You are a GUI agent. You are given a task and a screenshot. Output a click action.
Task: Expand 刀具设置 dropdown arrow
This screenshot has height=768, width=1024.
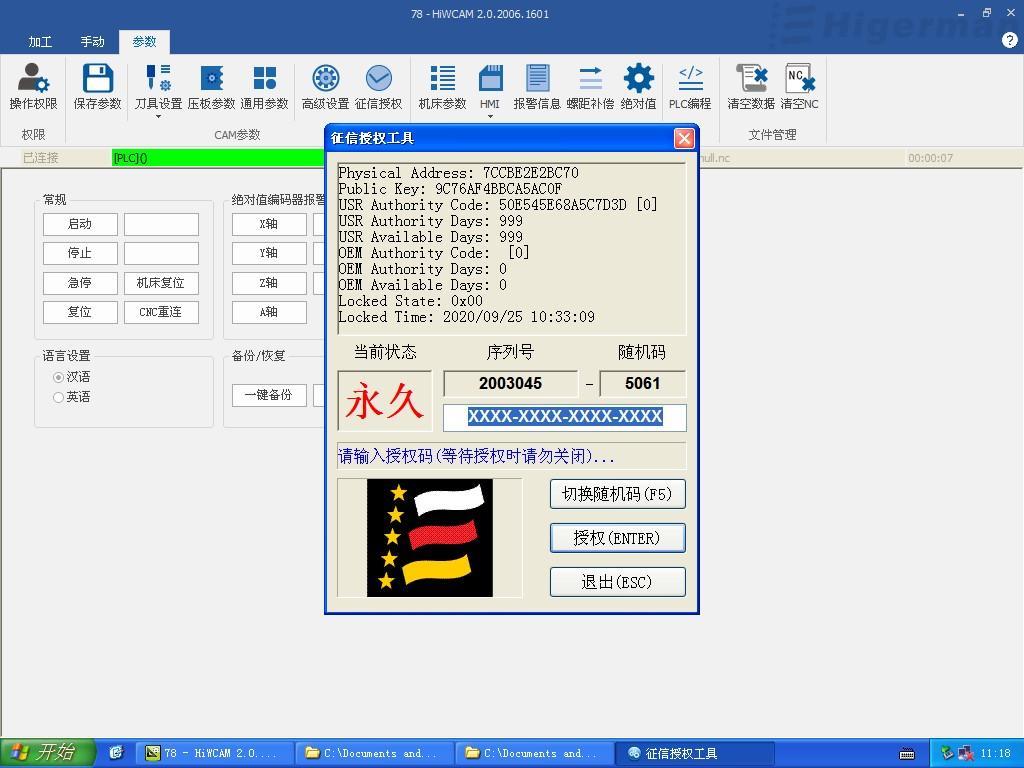click(158, 117)
